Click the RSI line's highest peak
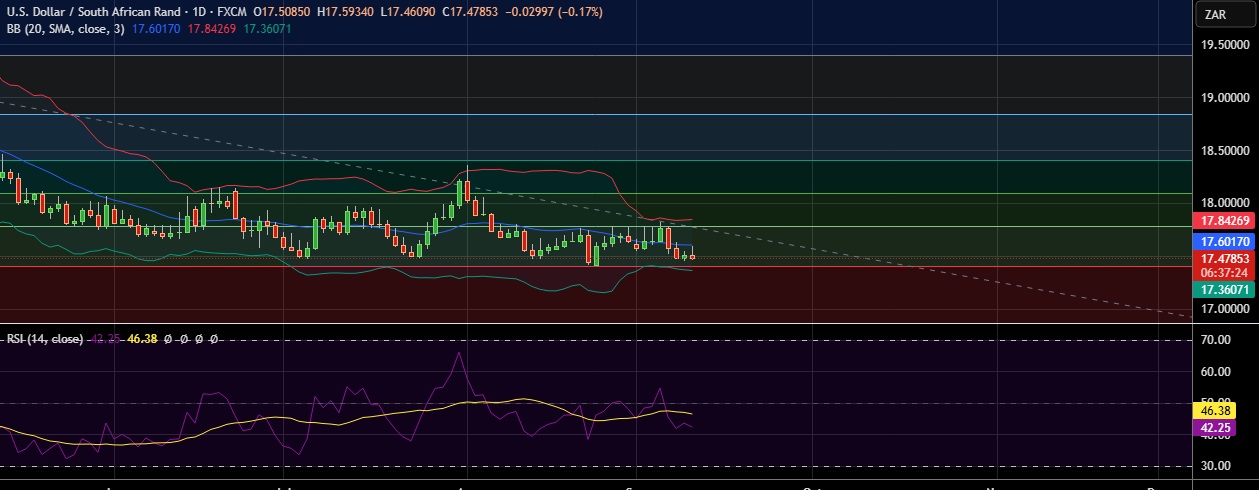The height and width of the screenshot is (490, 1259). (459, 352)
